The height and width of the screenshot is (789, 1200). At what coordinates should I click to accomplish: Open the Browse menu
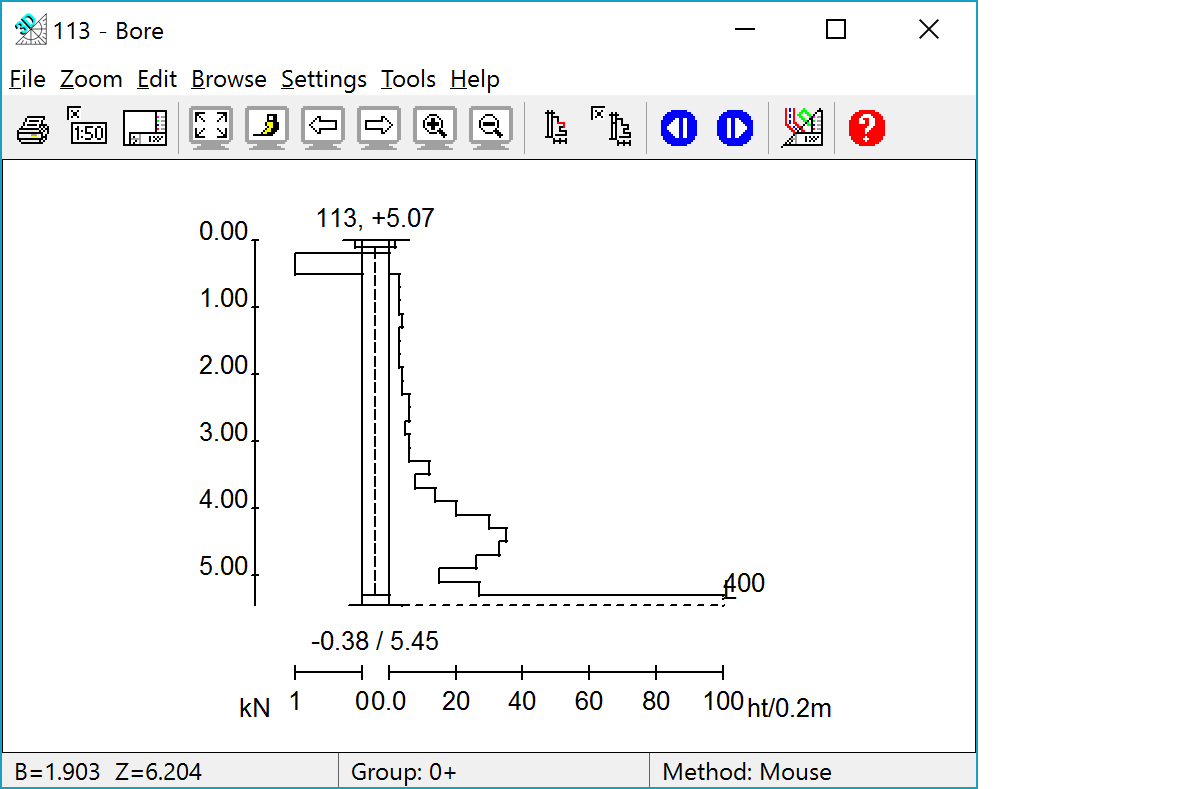pyautogui.click(x=229, y=79)
